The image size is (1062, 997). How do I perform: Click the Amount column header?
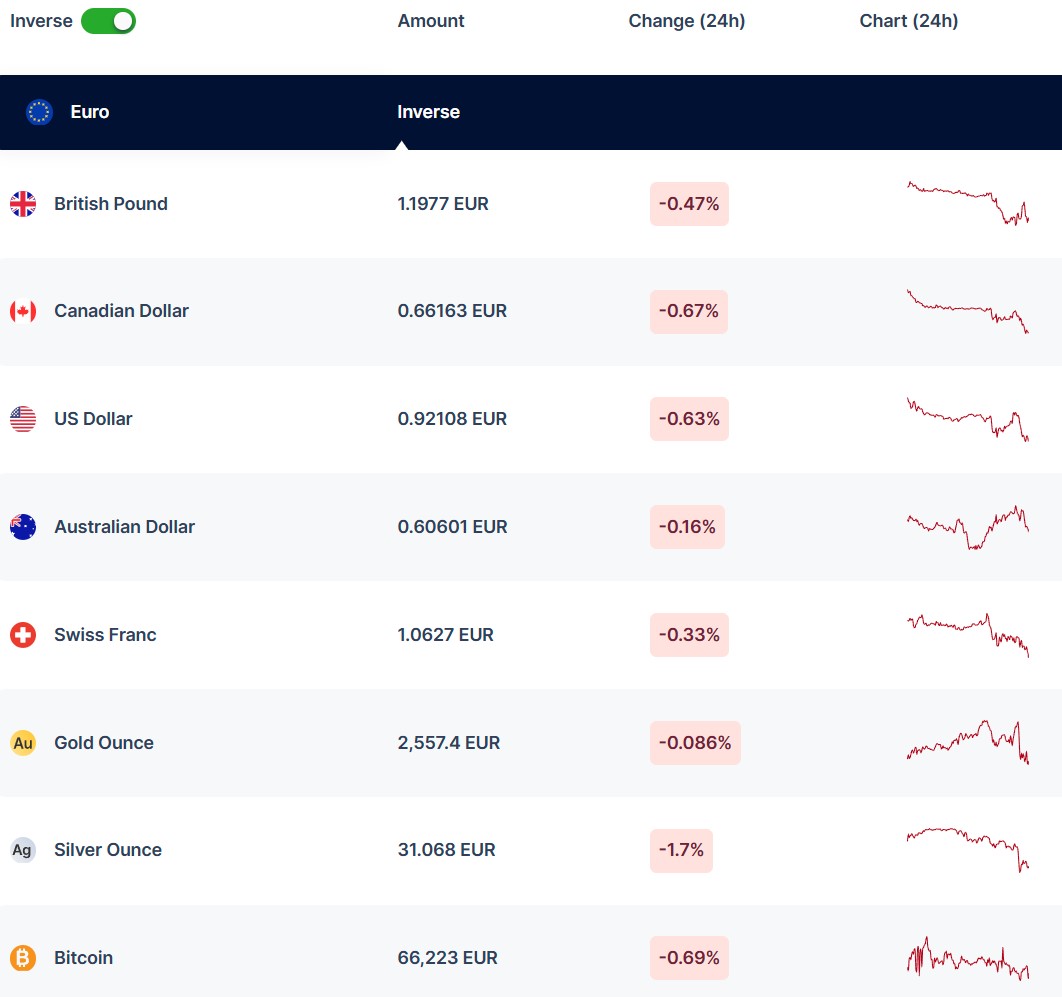(431, 21)
